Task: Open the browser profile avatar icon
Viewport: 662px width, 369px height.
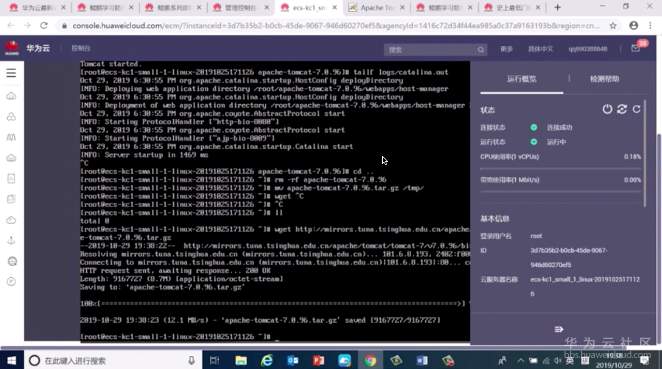Action: point(634,26)
